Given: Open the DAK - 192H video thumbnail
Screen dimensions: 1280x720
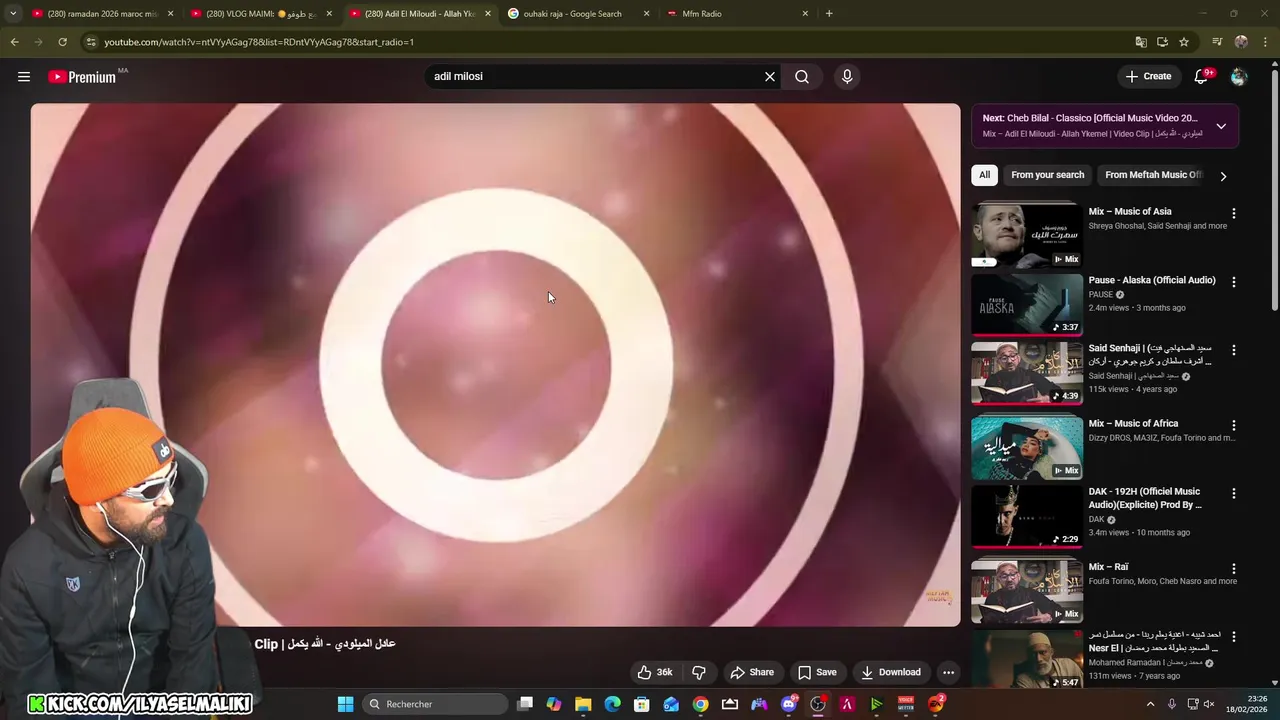Looking at the screenshot, I should (x=1027, y=516).
